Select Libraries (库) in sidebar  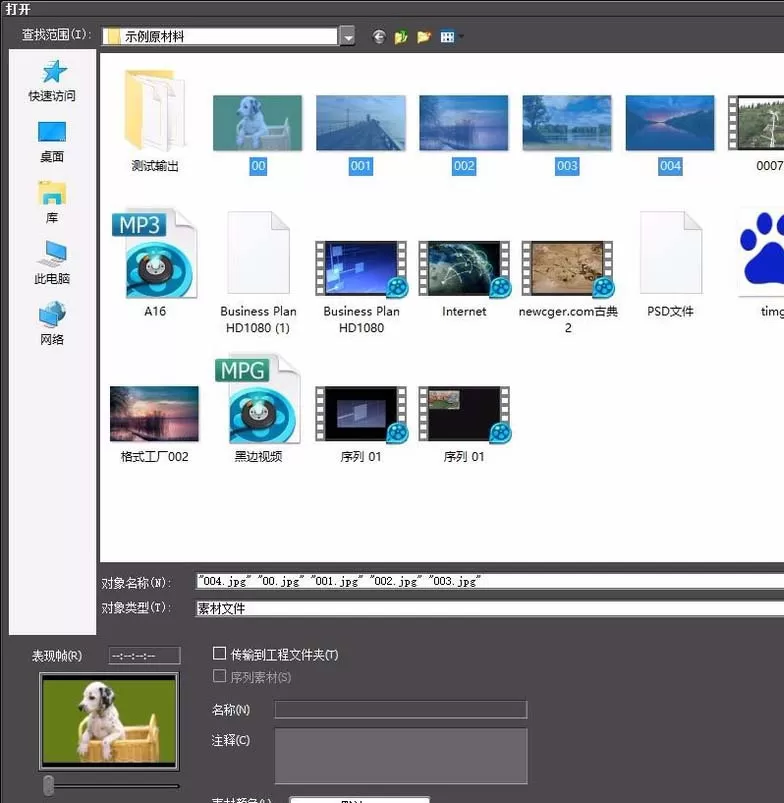pyautogui.click(x=52, y=203)
